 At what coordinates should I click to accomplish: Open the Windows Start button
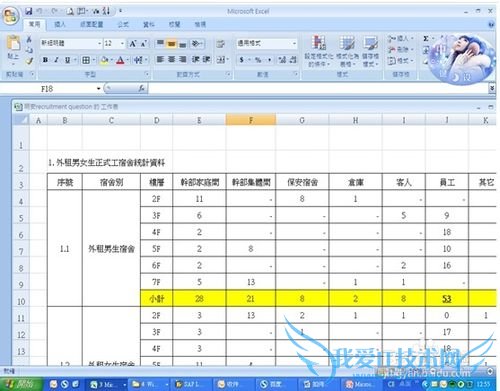tap(21, 384)
